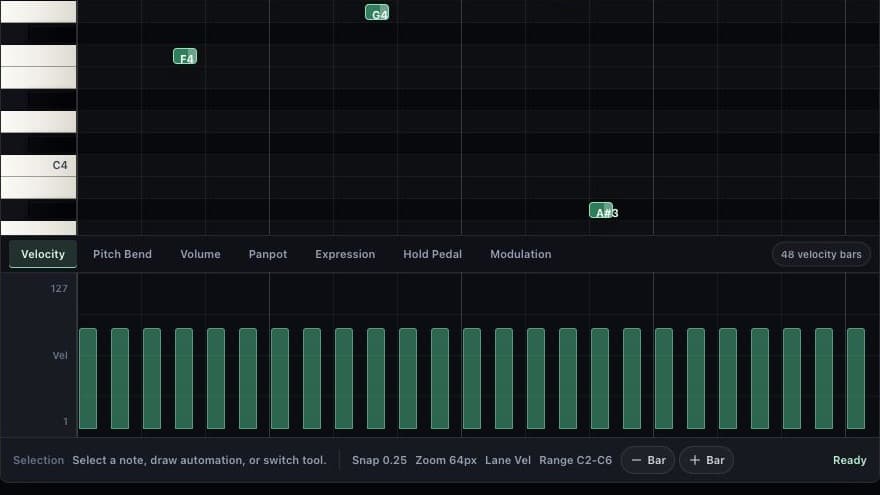Viewport: 880px width, 495px height.
Task: Select the Hold Pedal tab
Action: 433,254
